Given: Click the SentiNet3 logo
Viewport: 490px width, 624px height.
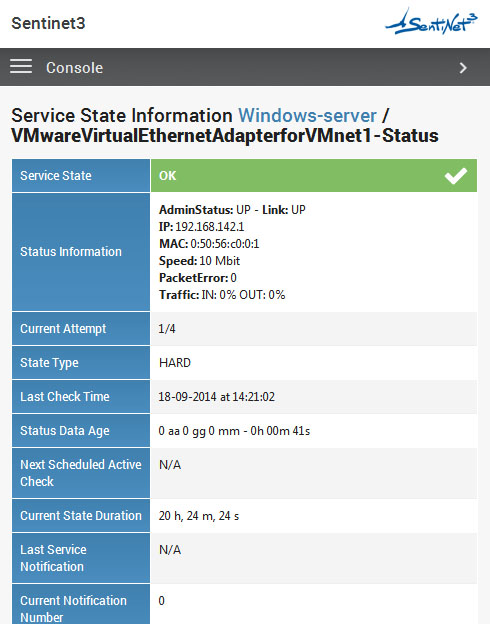Looking at the screenshot, I should point(431,23).
